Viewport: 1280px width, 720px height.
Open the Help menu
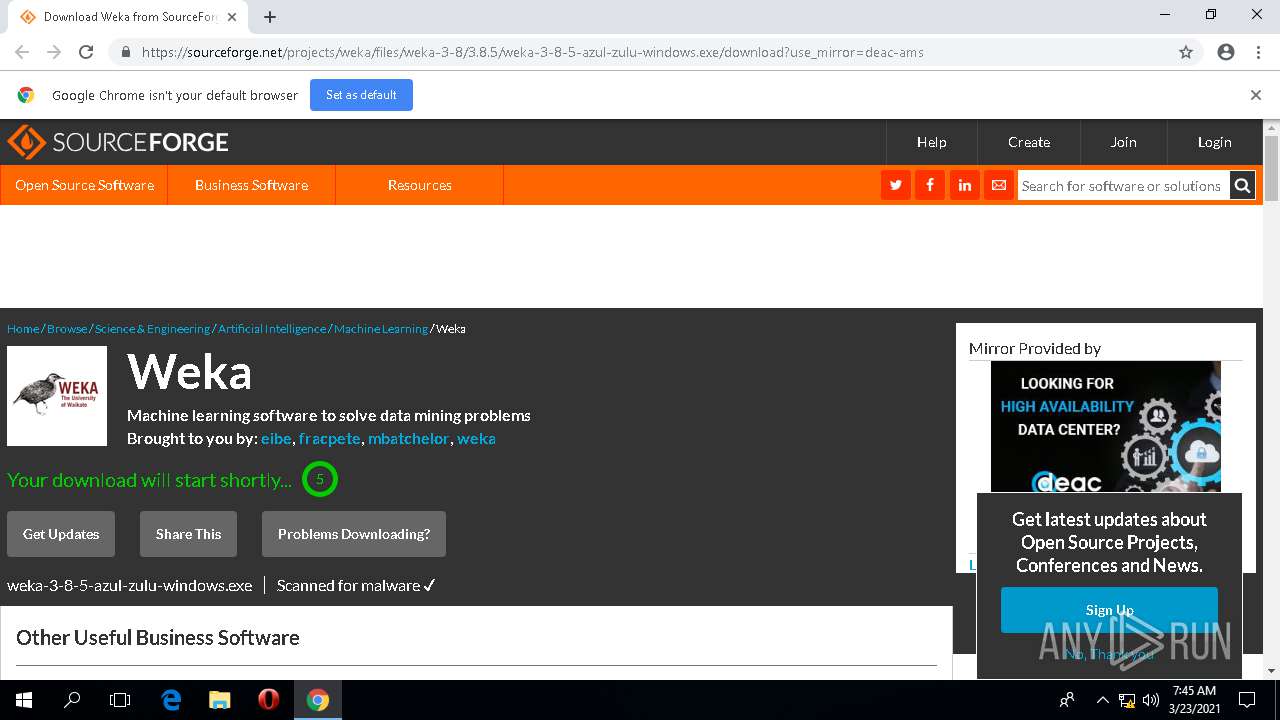931,142
